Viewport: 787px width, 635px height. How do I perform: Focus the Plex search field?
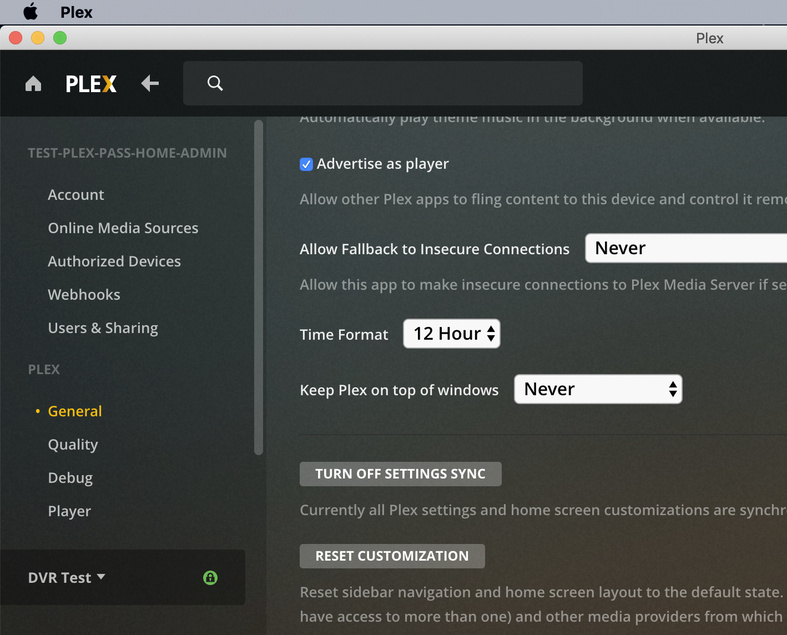coord(382,83)
